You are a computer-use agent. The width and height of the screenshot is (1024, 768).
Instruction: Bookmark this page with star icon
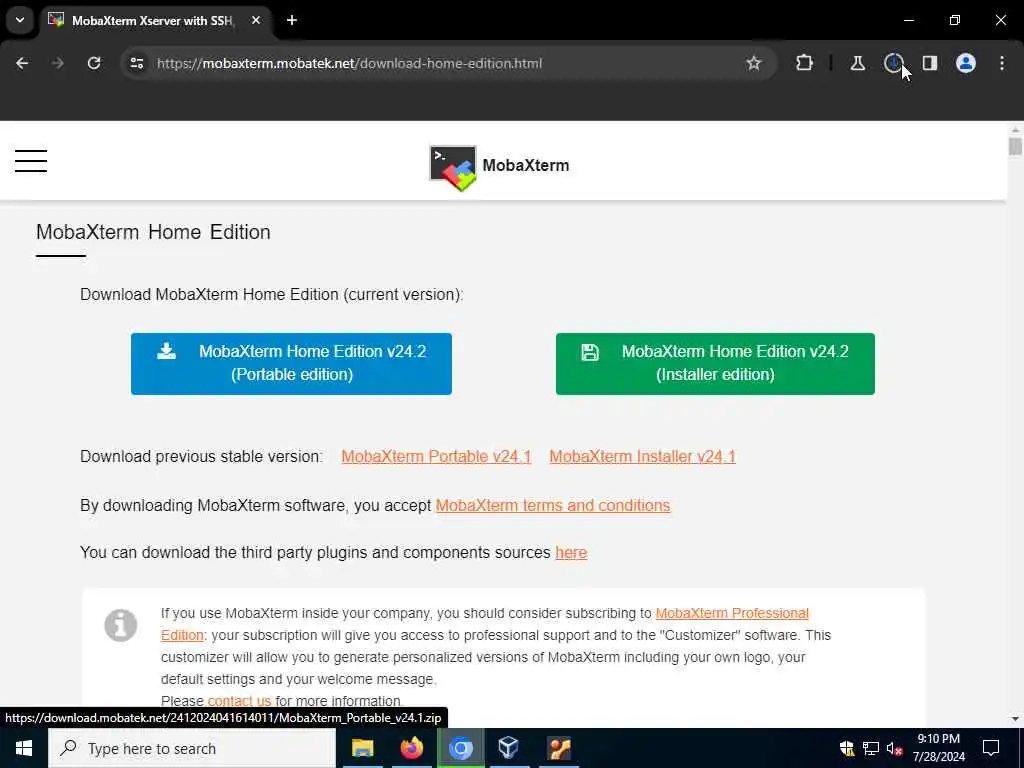pos(754,63)
